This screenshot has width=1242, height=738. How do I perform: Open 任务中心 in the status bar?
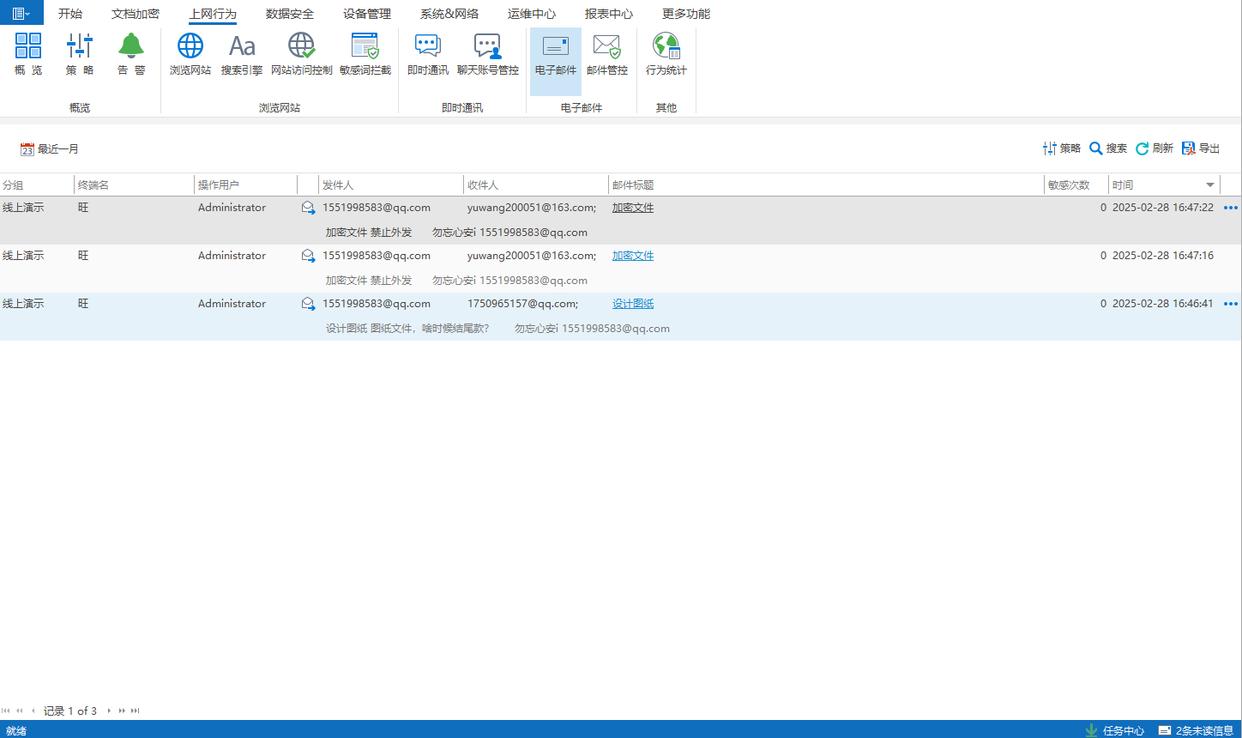tap(1114, 730)
